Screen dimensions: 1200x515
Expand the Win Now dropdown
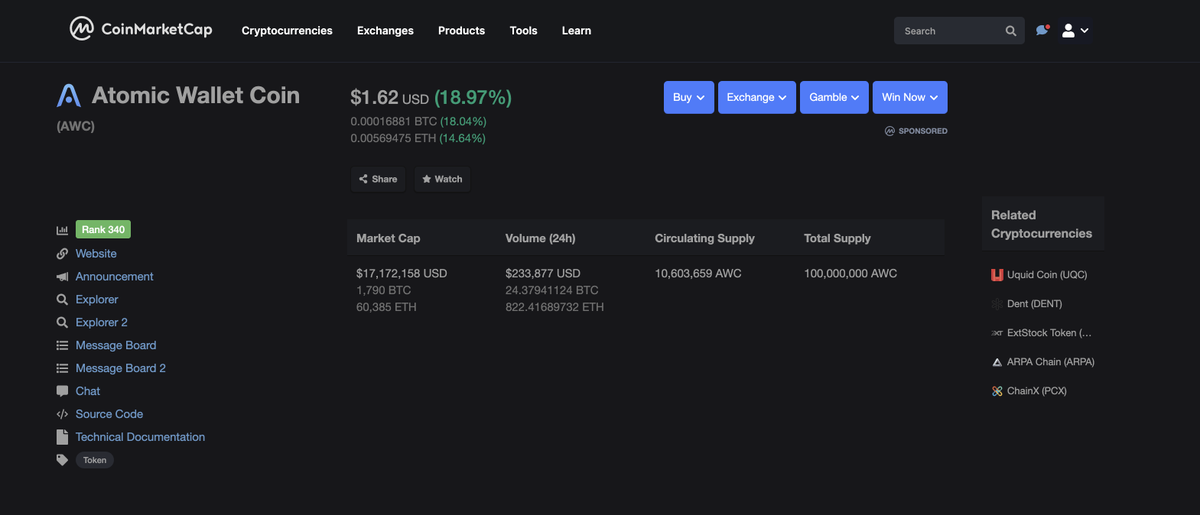(x=910, y=97)
